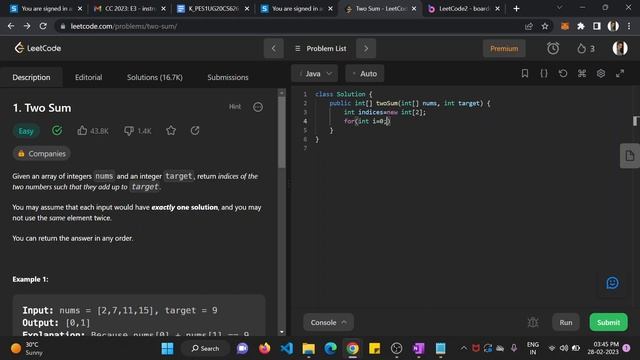The image size is (640, 360).
Task: Click the solved checkmark icon
Action: tap(57, 131)
